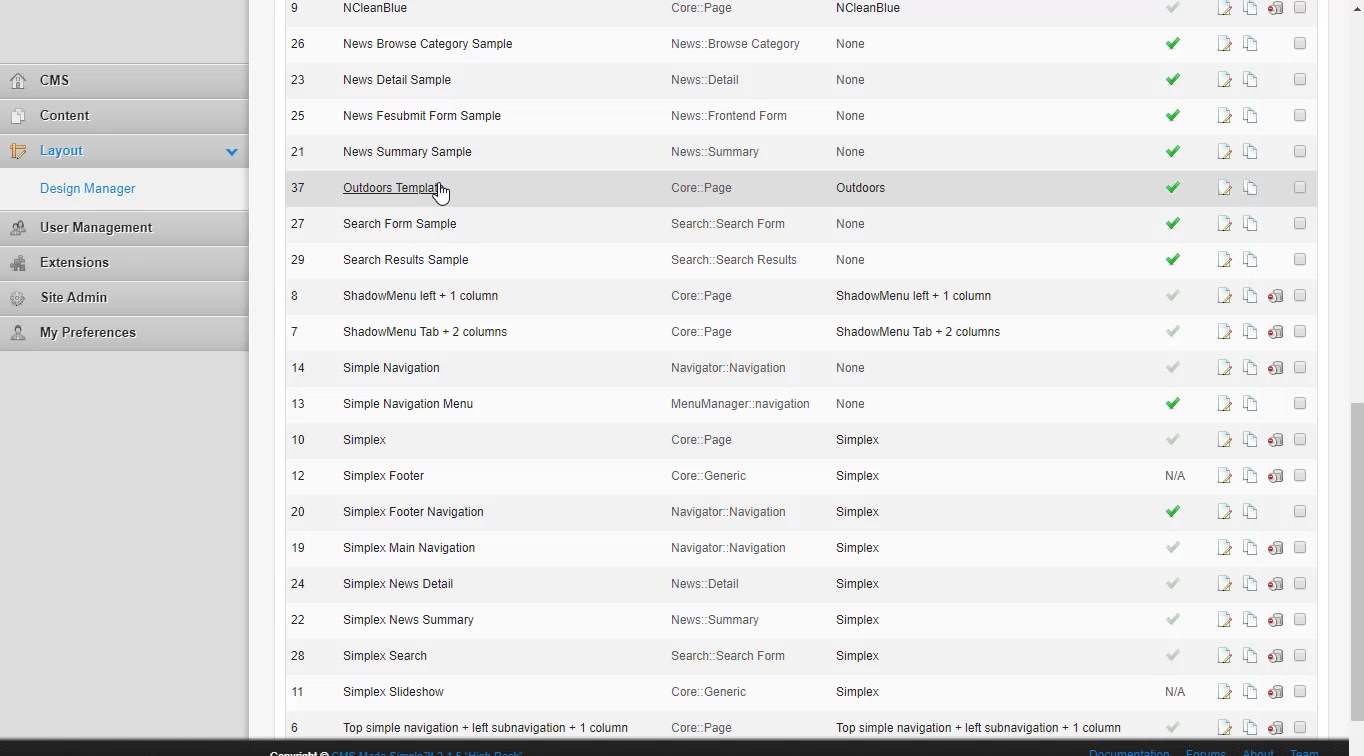This screenshot has height=756, width=1364.
Task: Click edit icon for Outdoors Template
Action: (x=1224, y=188)
